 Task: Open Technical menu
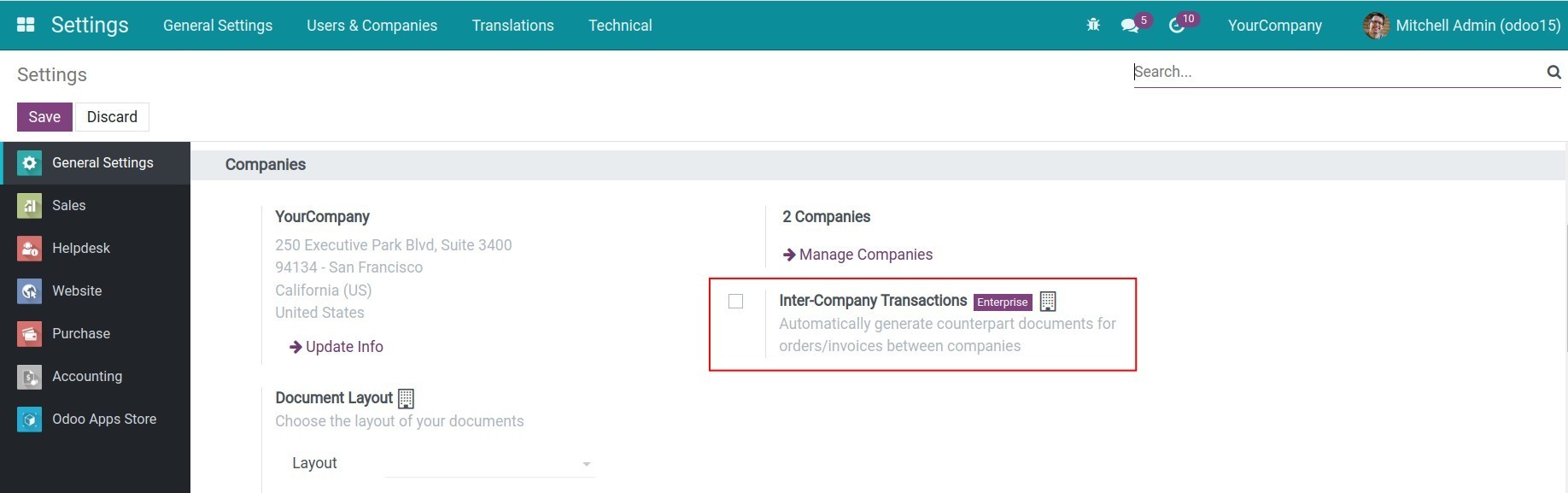(620, 26)
